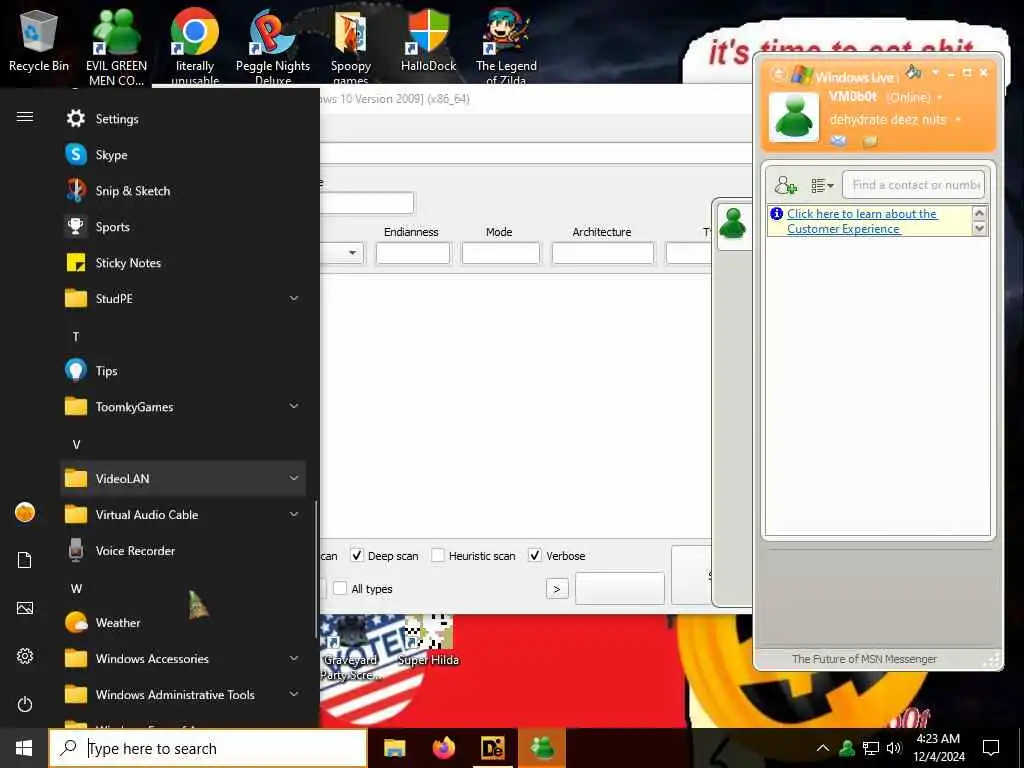The width and height of the screenshot is (1024, 768).
Task: Open File Explorer from the taskbar
Action: click(x=394, y=748)
